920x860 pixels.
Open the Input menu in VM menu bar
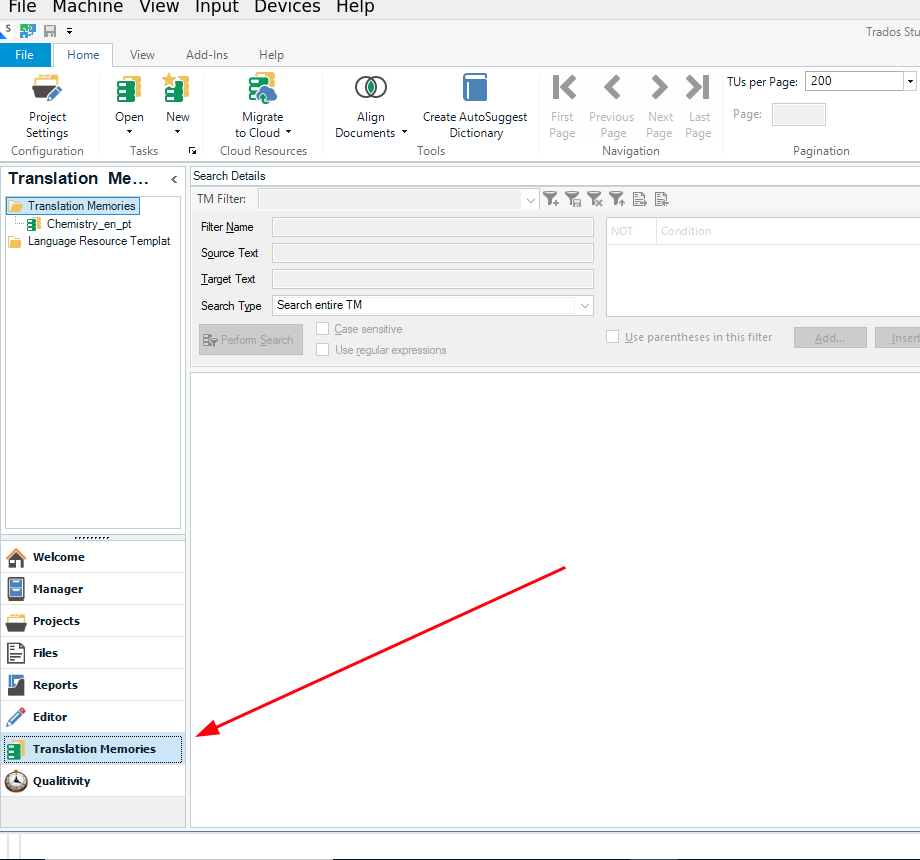(217, 7)
